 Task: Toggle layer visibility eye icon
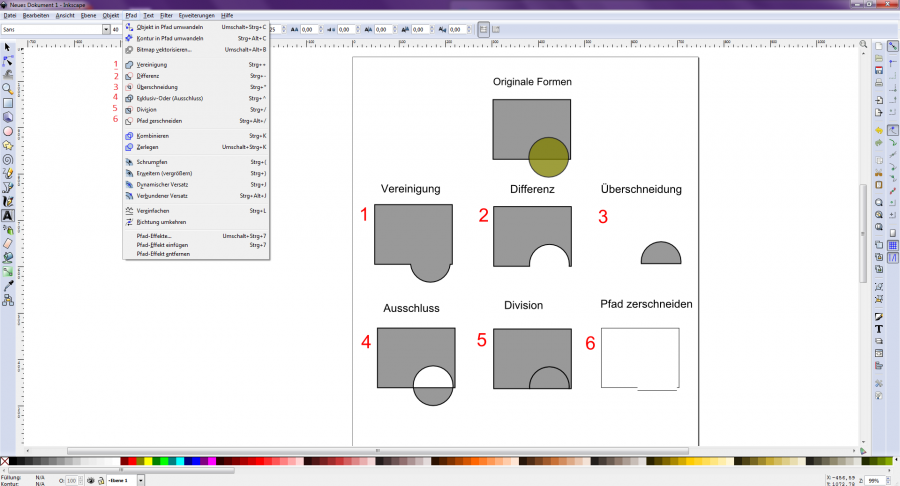91,481
